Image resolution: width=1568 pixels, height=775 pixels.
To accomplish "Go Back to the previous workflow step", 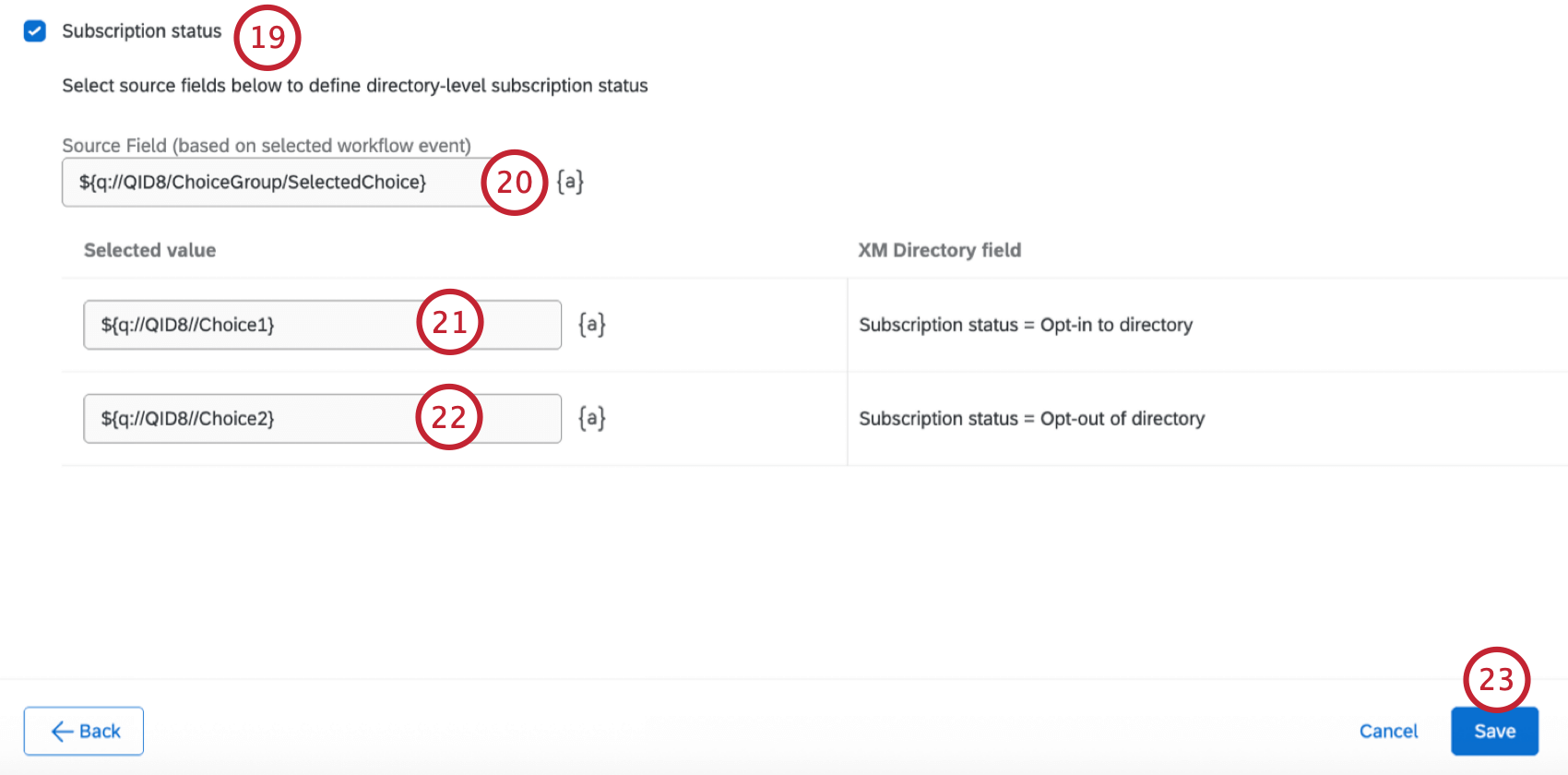I will (x=83, y=731).
